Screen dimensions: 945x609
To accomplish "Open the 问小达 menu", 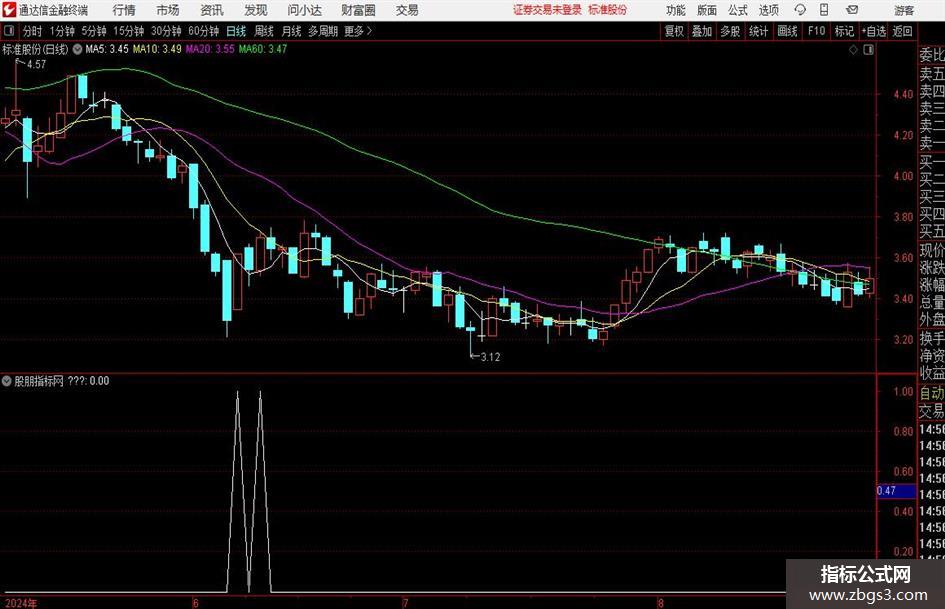I will 304,10.
